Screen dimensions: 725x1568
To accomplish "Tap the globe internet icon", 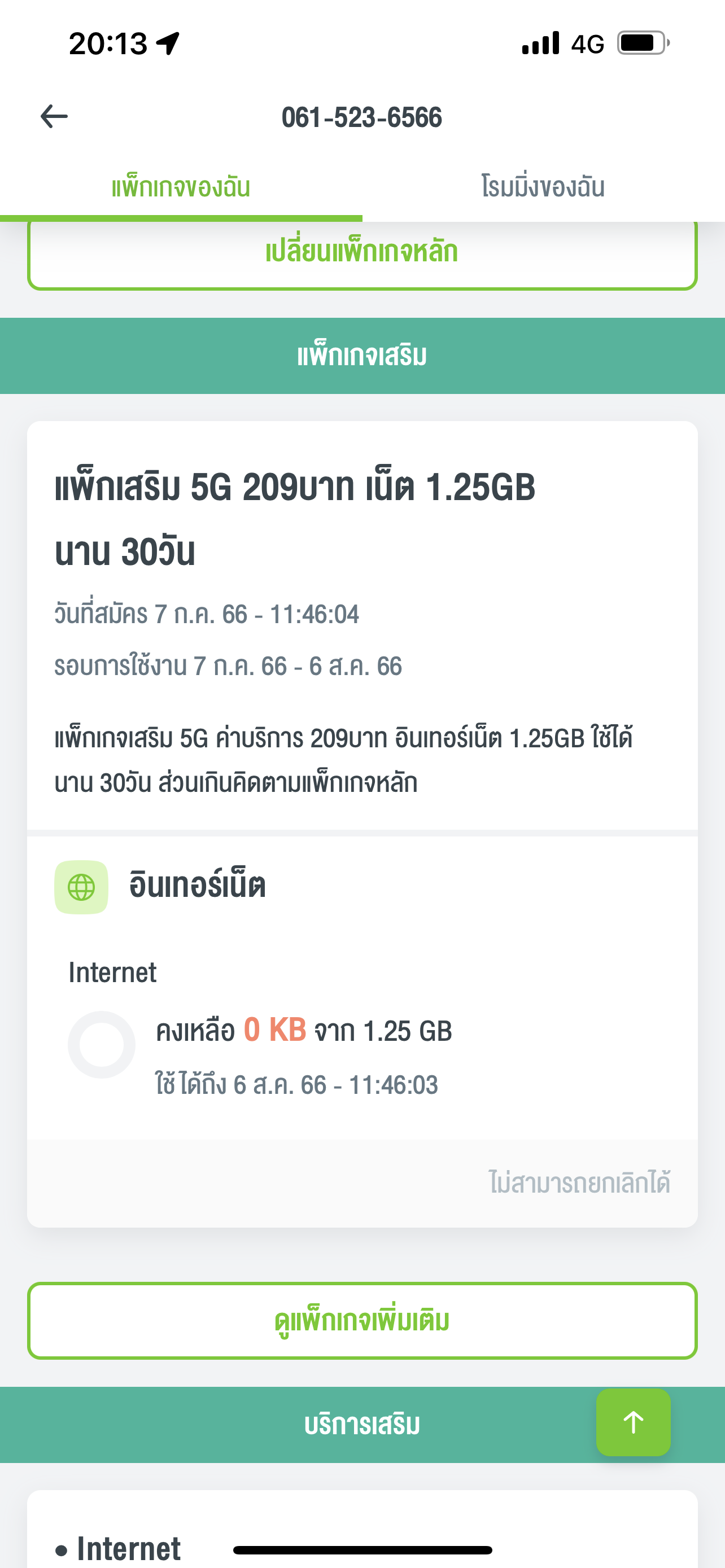I will (81, 887).
